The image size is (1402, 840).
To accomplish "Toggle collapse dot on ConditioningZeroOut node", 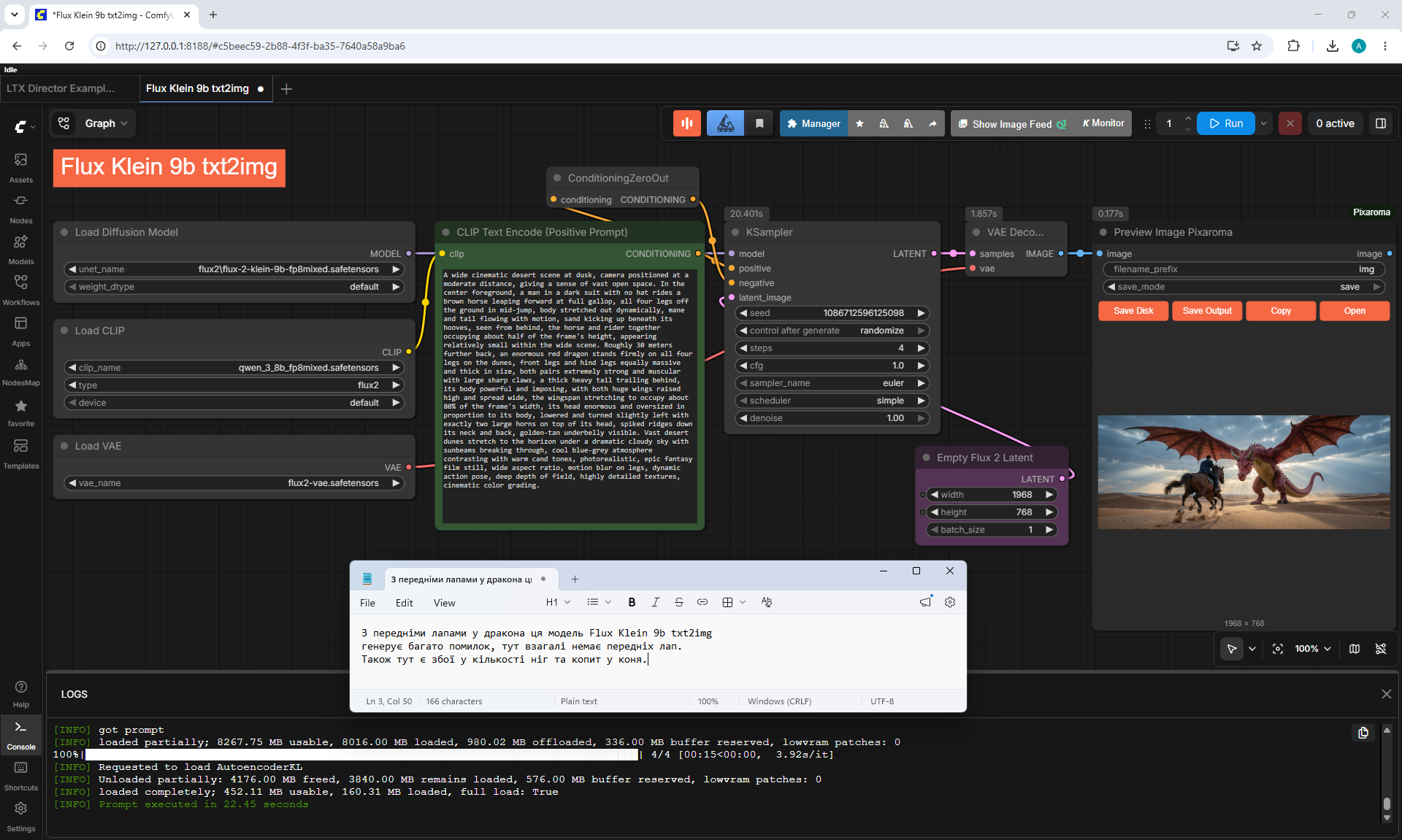I will [557, 178].
